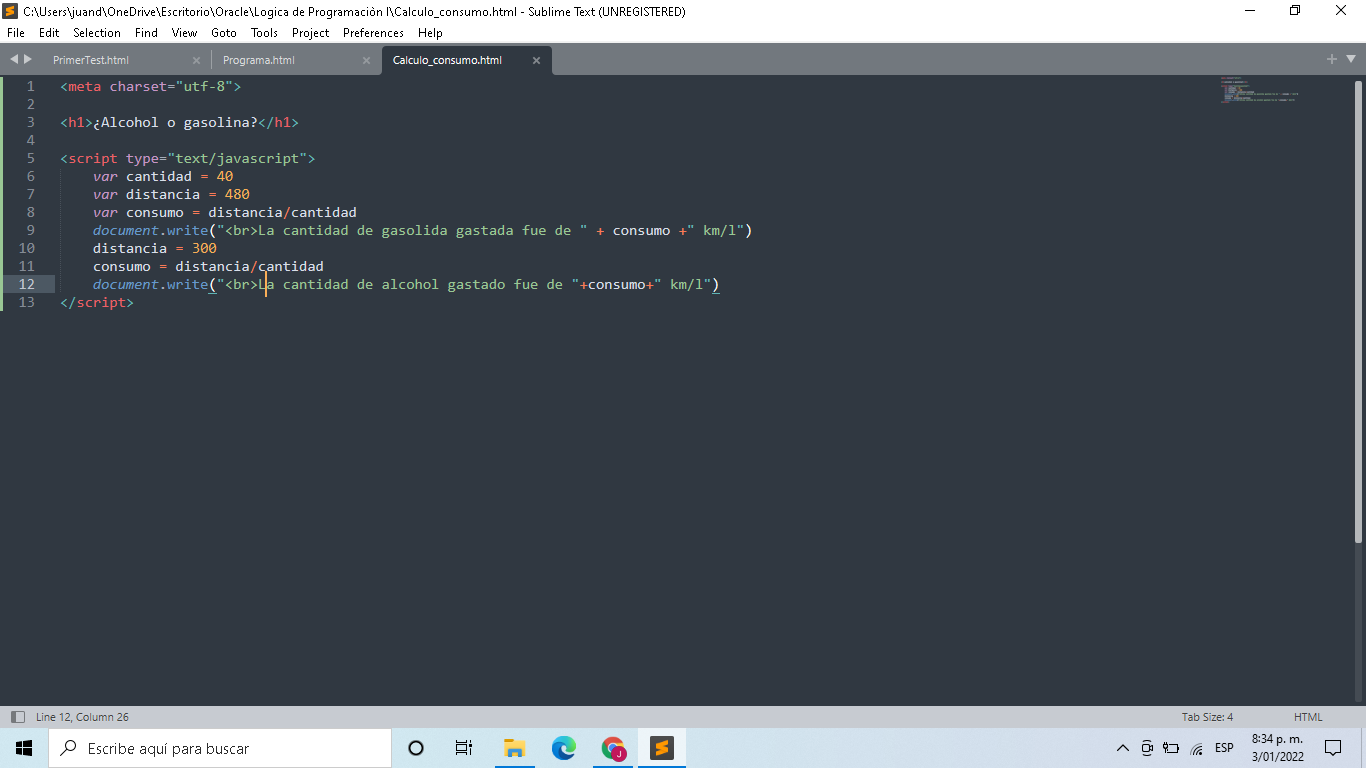Image resolution: width=1366 pixels, height=768 pixels.
Task: Open the Tools menu
Action: 264,33
